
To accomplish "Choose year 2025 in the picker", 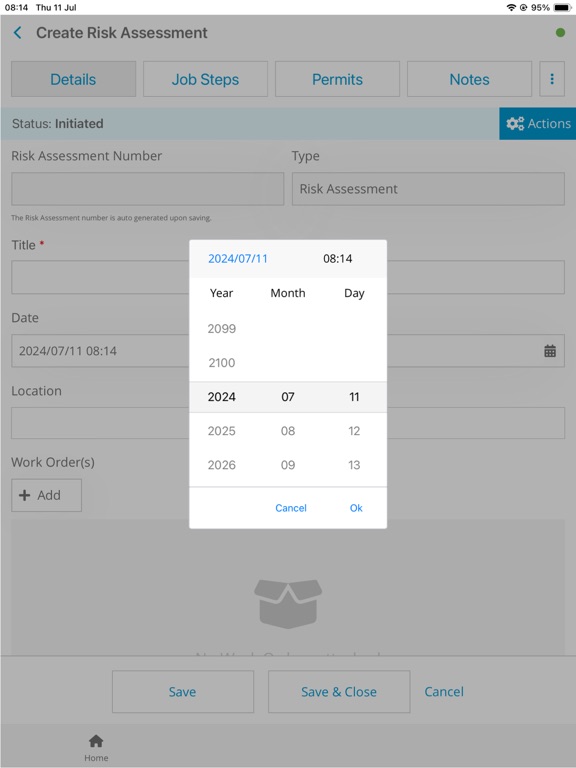I will click(x=222, y=431).
